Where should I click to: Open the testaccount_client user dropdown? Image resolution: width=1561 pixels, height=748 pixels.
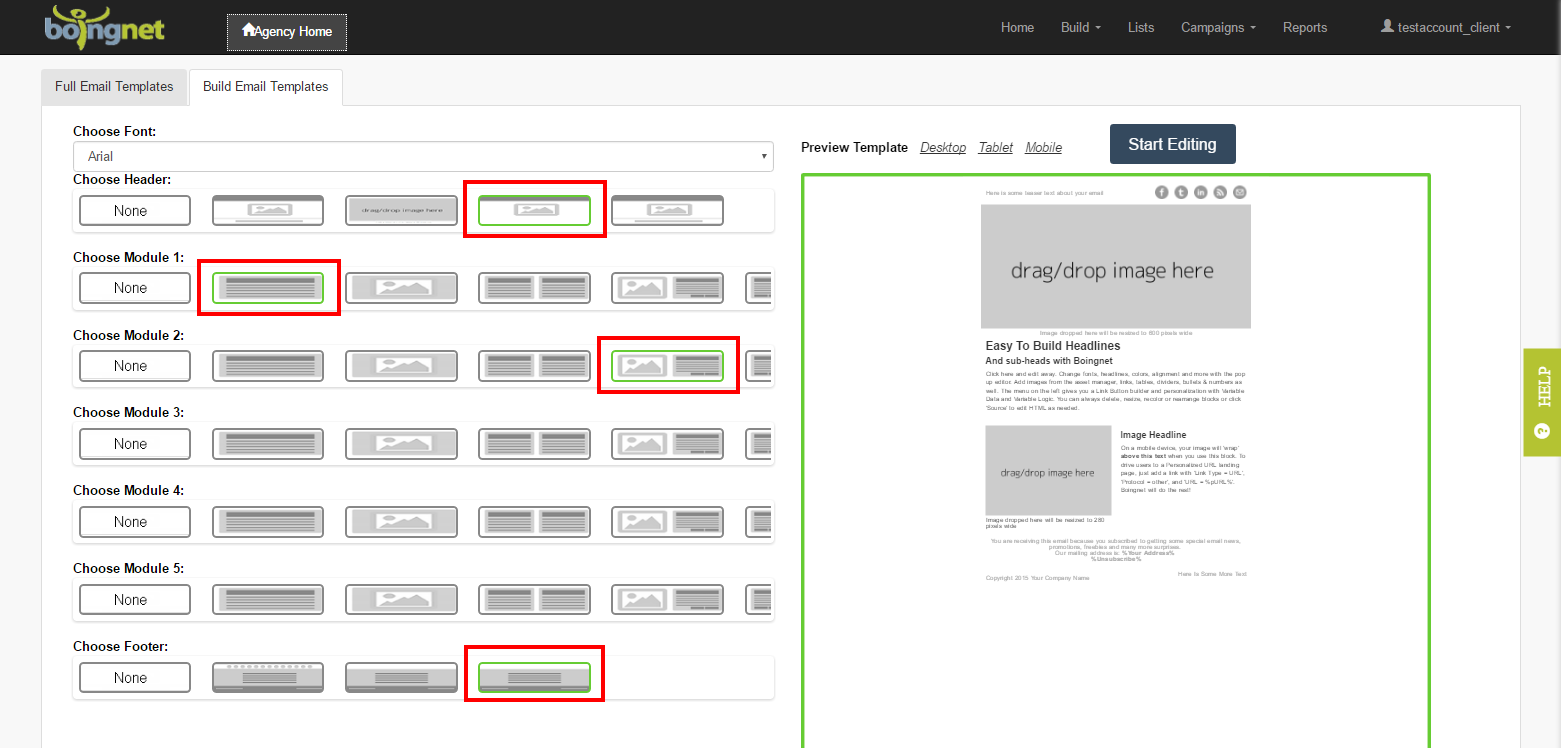coord(1446,27)
